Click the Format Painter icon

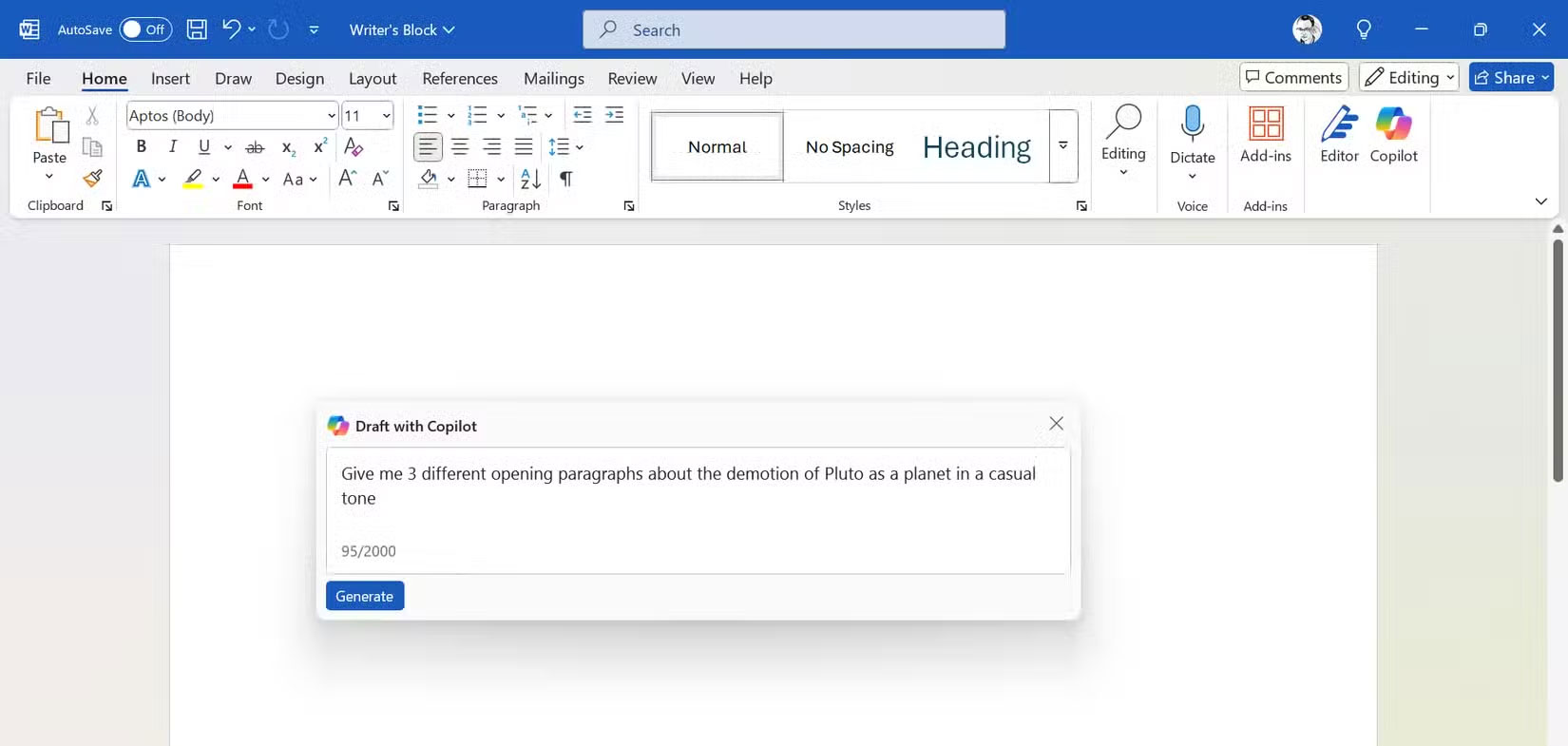(92, 179)
